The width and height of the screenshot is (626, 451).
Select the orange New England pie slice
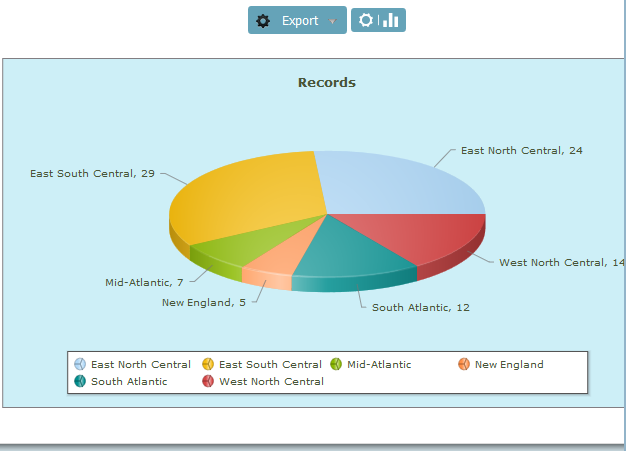285,257
